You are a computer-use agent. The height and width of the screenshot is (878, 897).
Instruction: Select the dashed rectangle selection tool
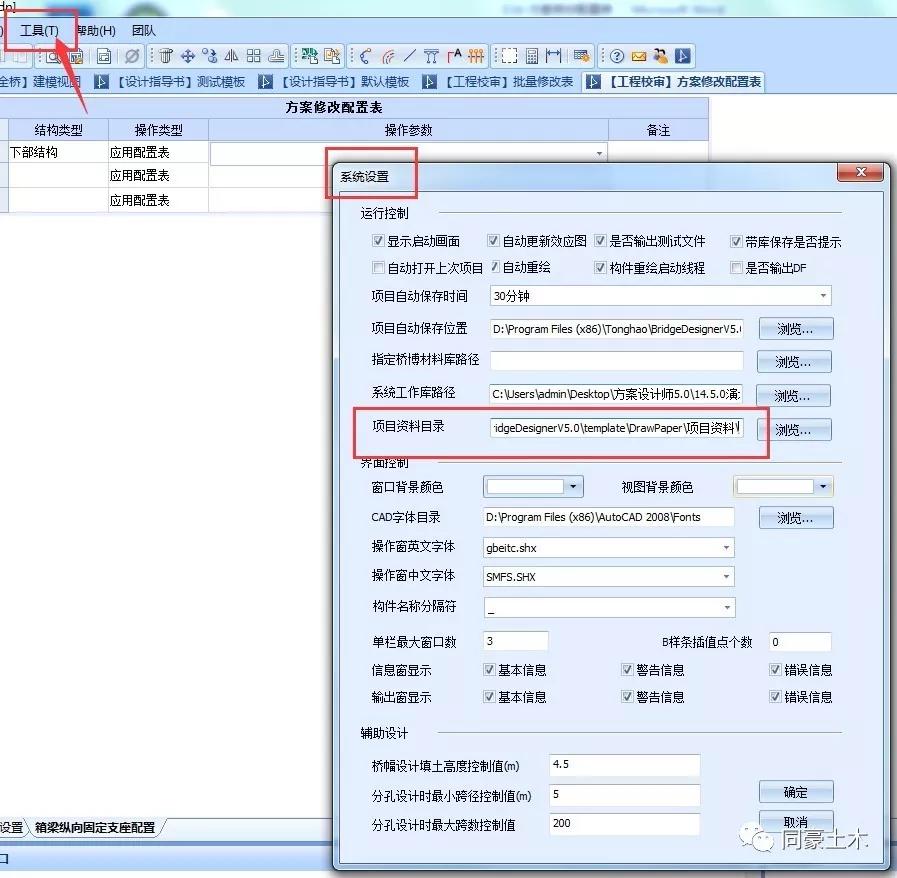click(509, 56)
